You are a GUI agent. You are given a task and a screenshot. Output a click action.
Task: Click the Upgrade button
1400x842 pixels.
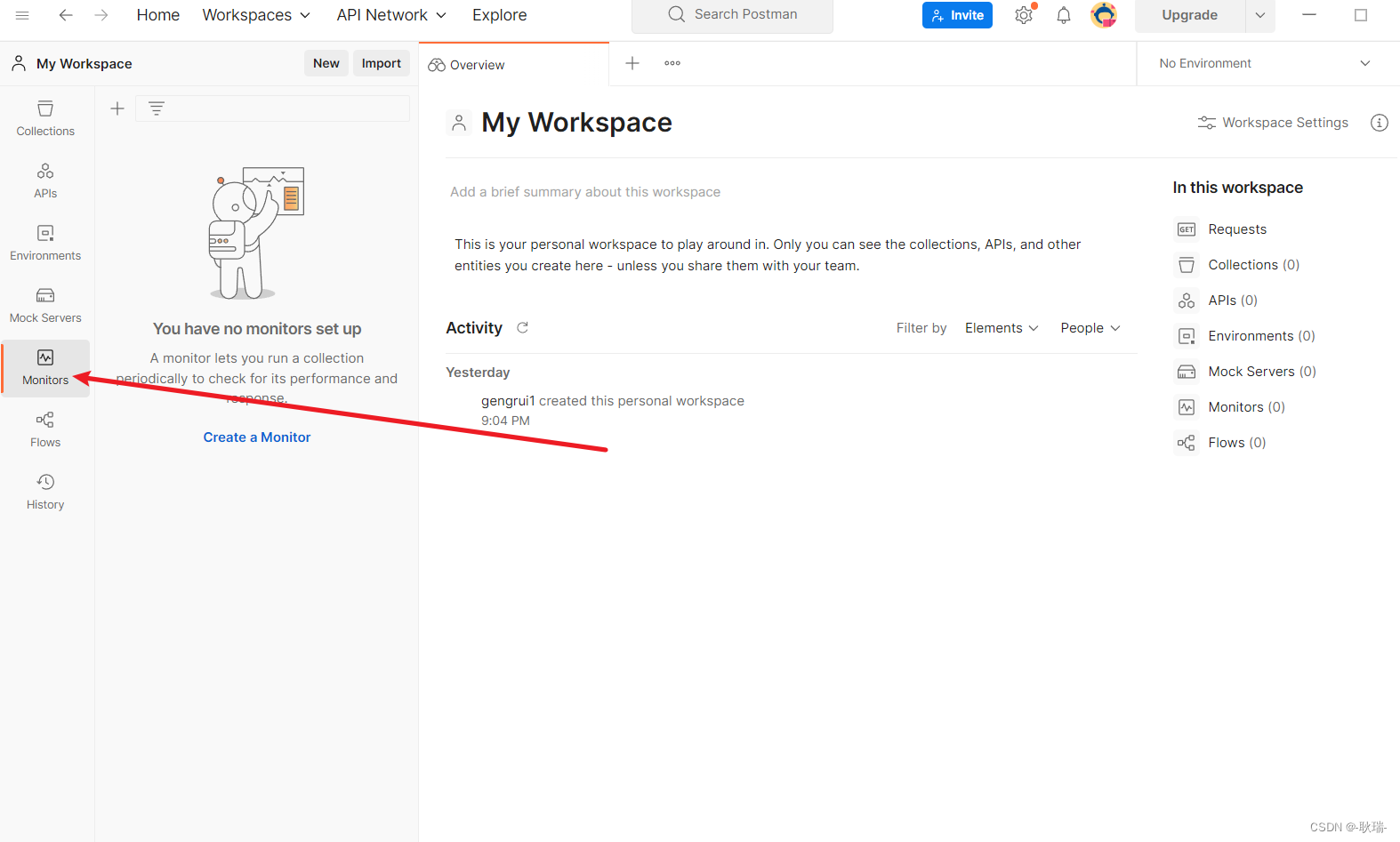[x=1190, y=15]
